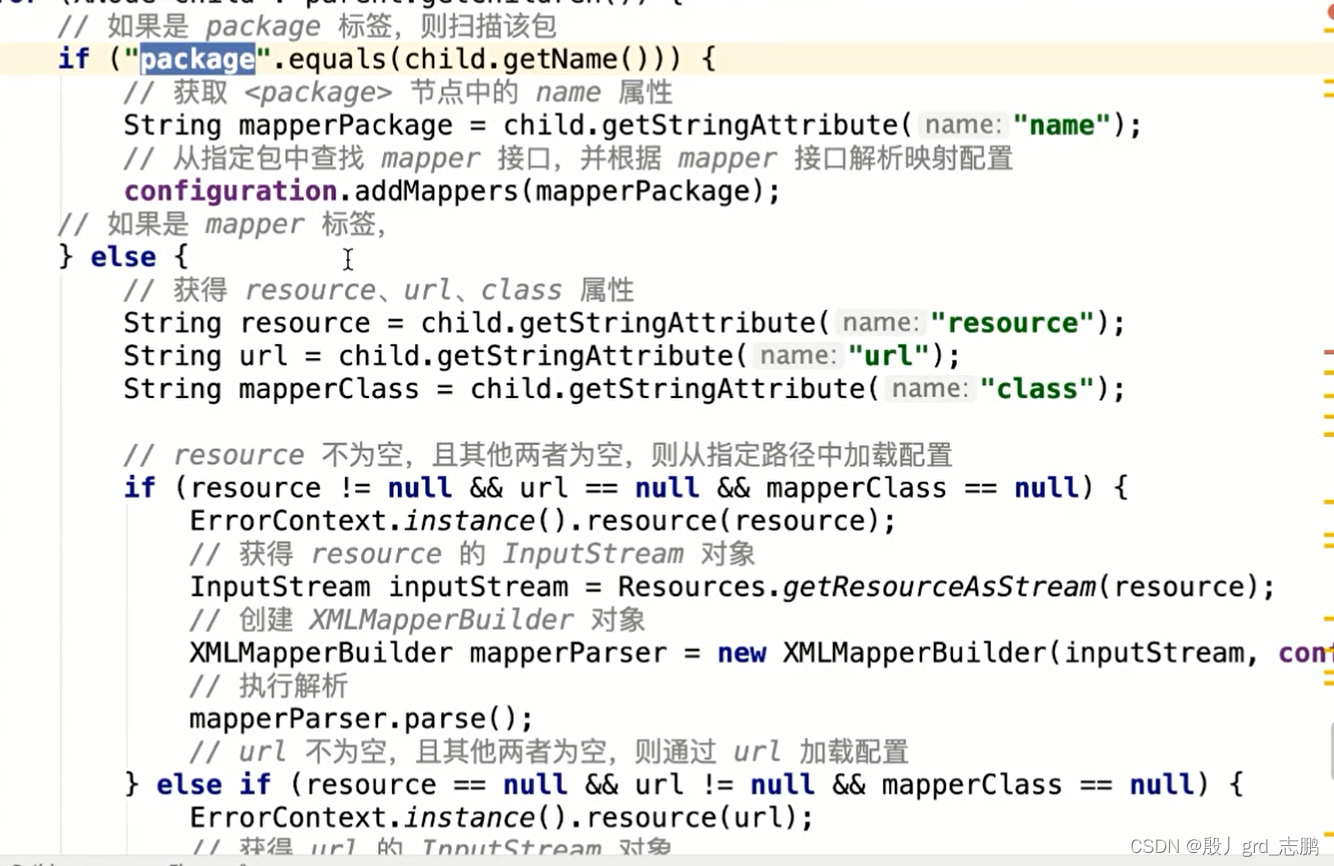Click the configuration field before addMappers
This screenshot has height=866, width=1334.
click(x=230, y=191)
